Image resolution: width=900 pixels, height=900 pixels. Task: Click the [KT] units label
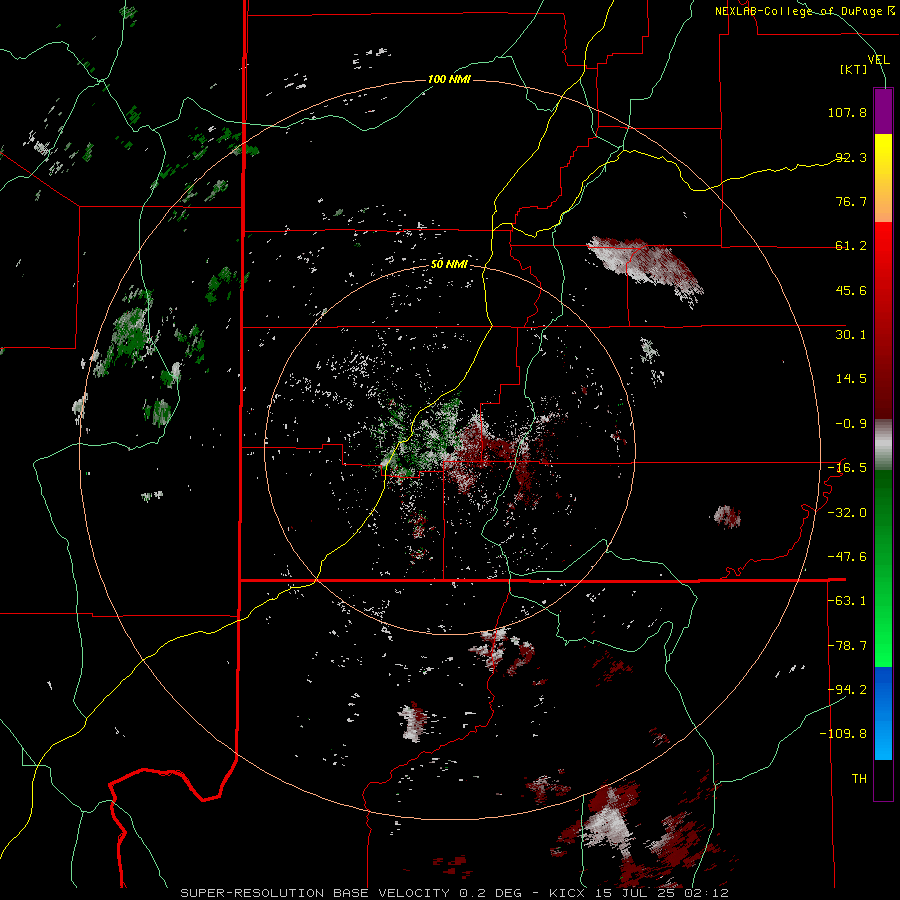click(x=854, y=69)
